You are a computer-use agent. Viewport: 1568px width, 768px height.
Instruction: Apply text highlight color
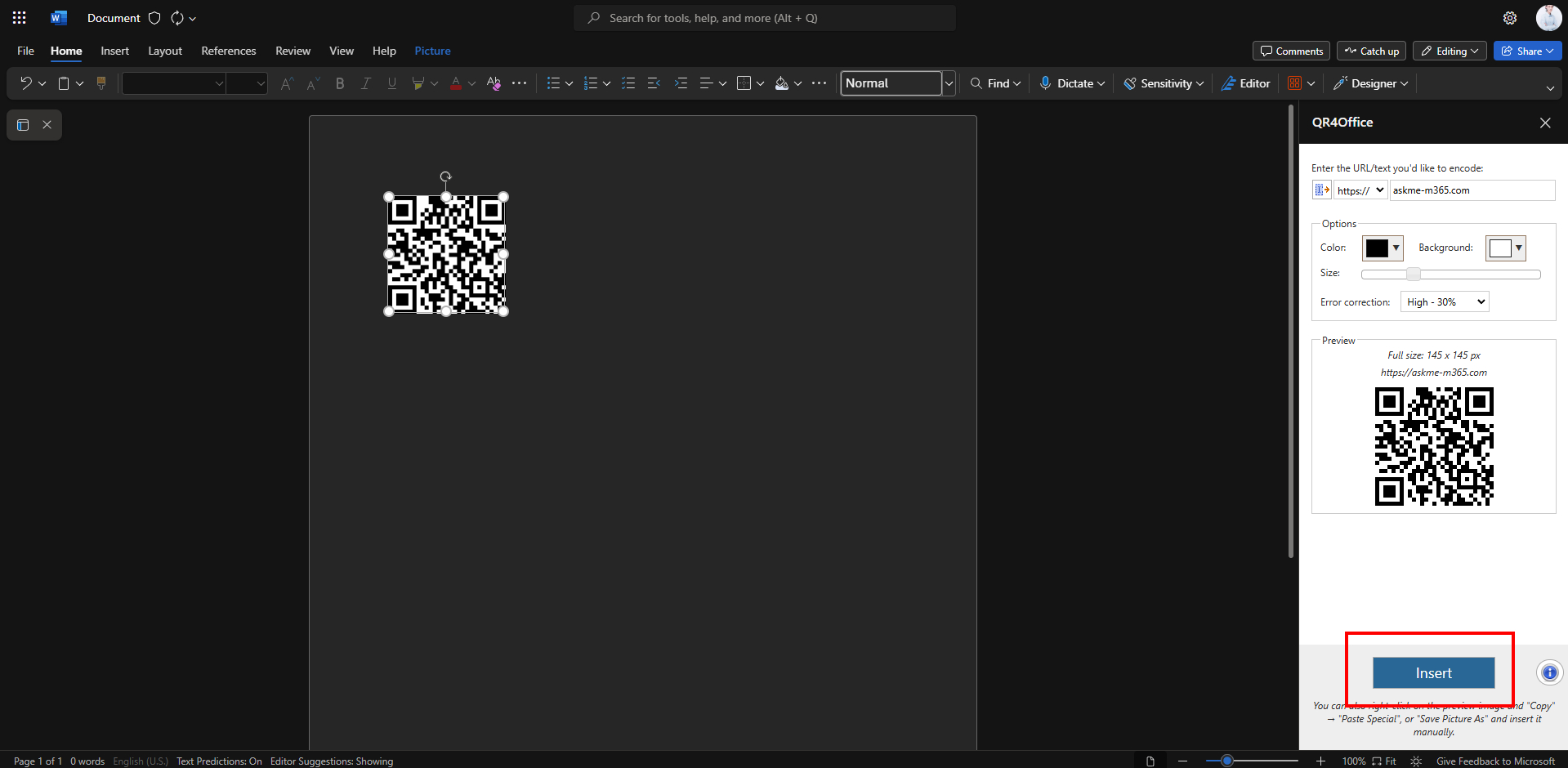click(418, 83)
